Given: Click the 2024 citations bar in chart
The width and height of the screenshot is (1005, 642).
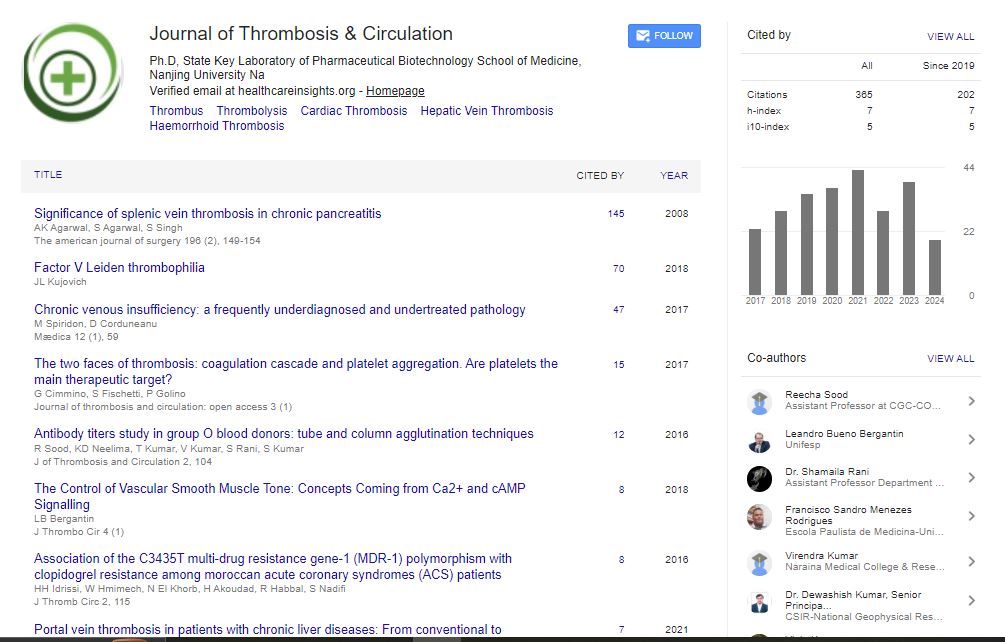Looking at the screenshot, I should [x=934, y=267].
